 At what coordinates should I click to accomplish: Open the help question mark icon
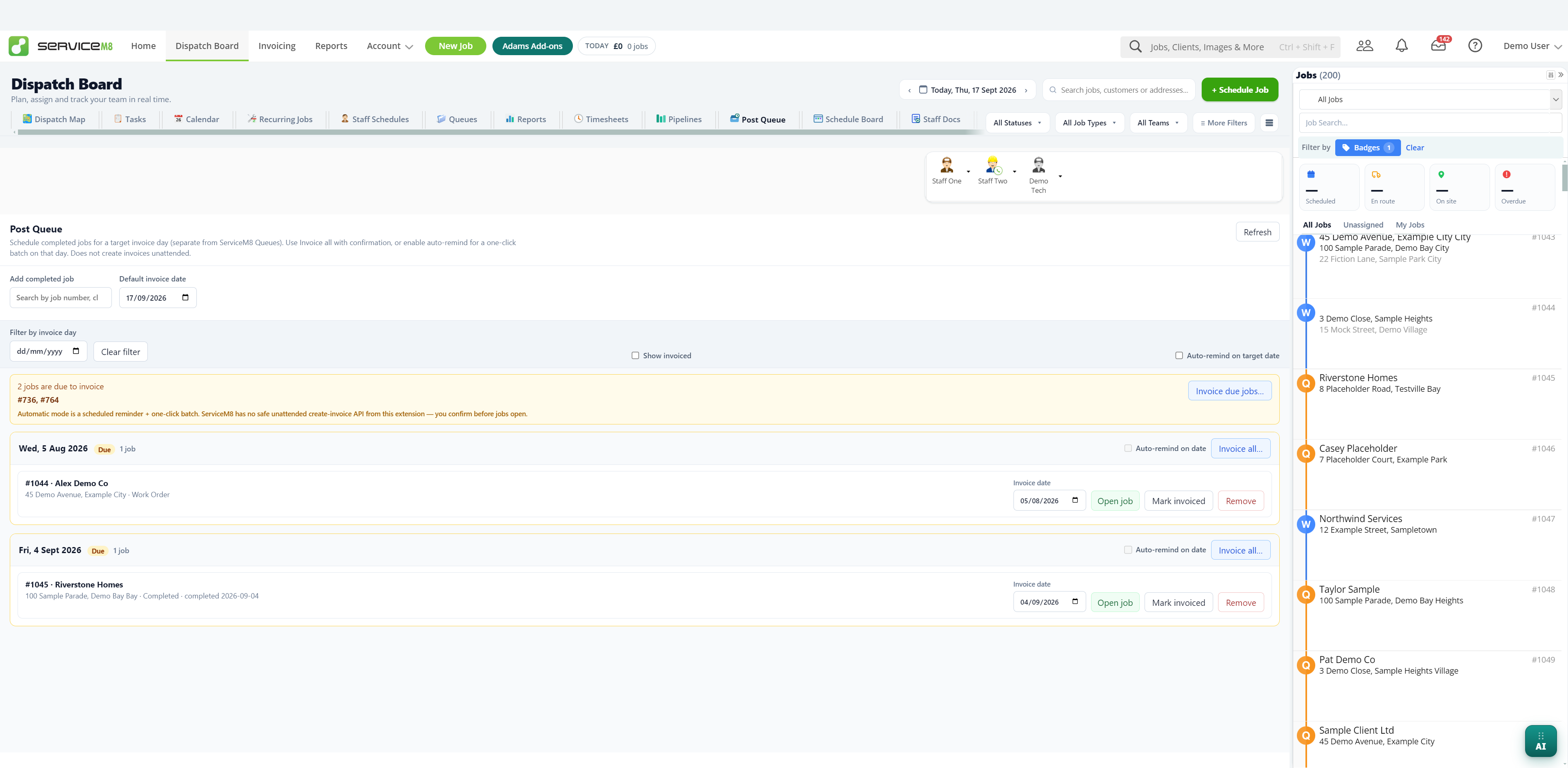point(1475,46)
